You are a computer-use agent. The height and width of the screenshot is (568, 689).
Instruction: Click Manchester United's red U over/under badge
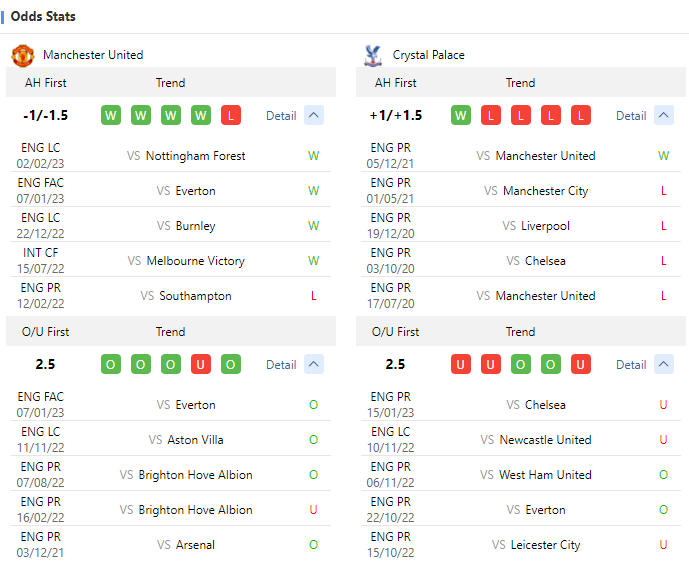[201, 364]
